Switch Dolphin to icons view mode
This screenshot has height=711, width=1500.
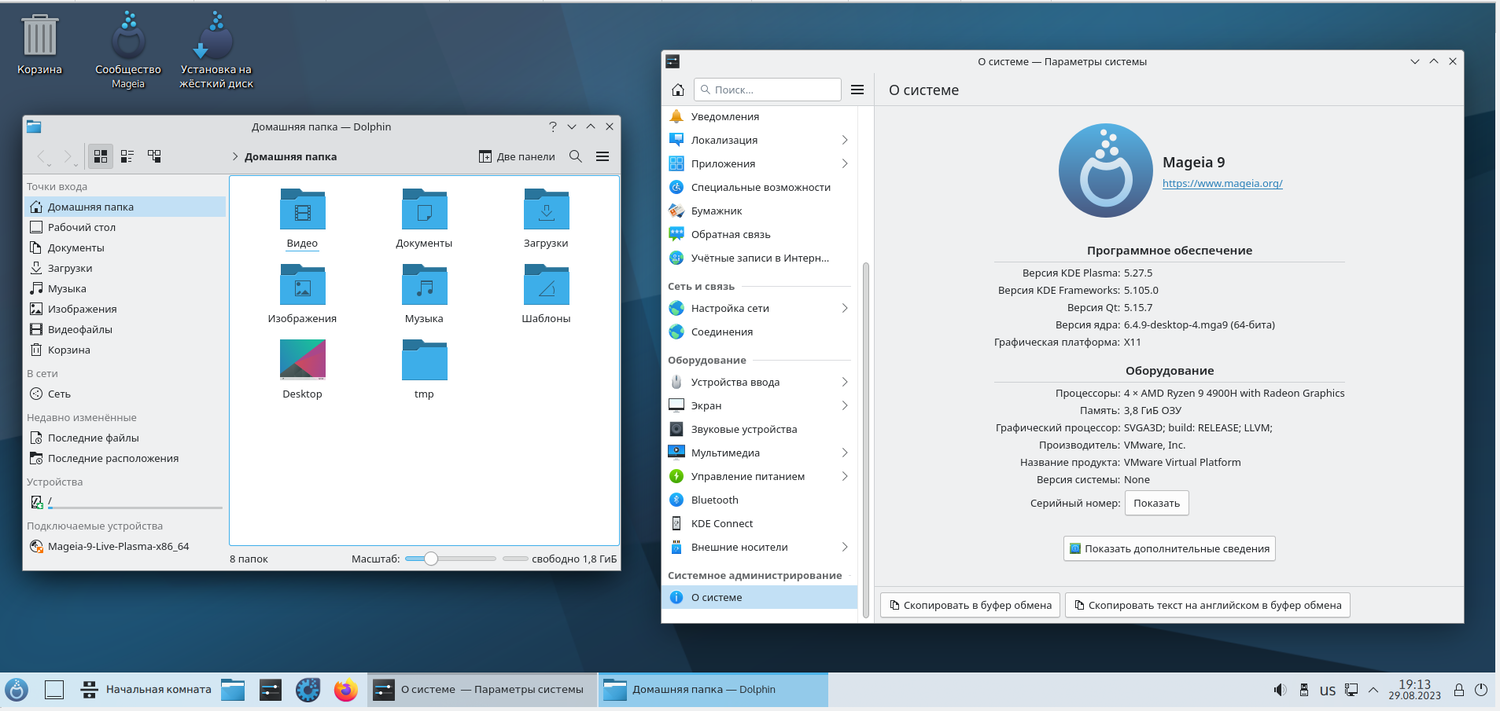pos(100,156)
